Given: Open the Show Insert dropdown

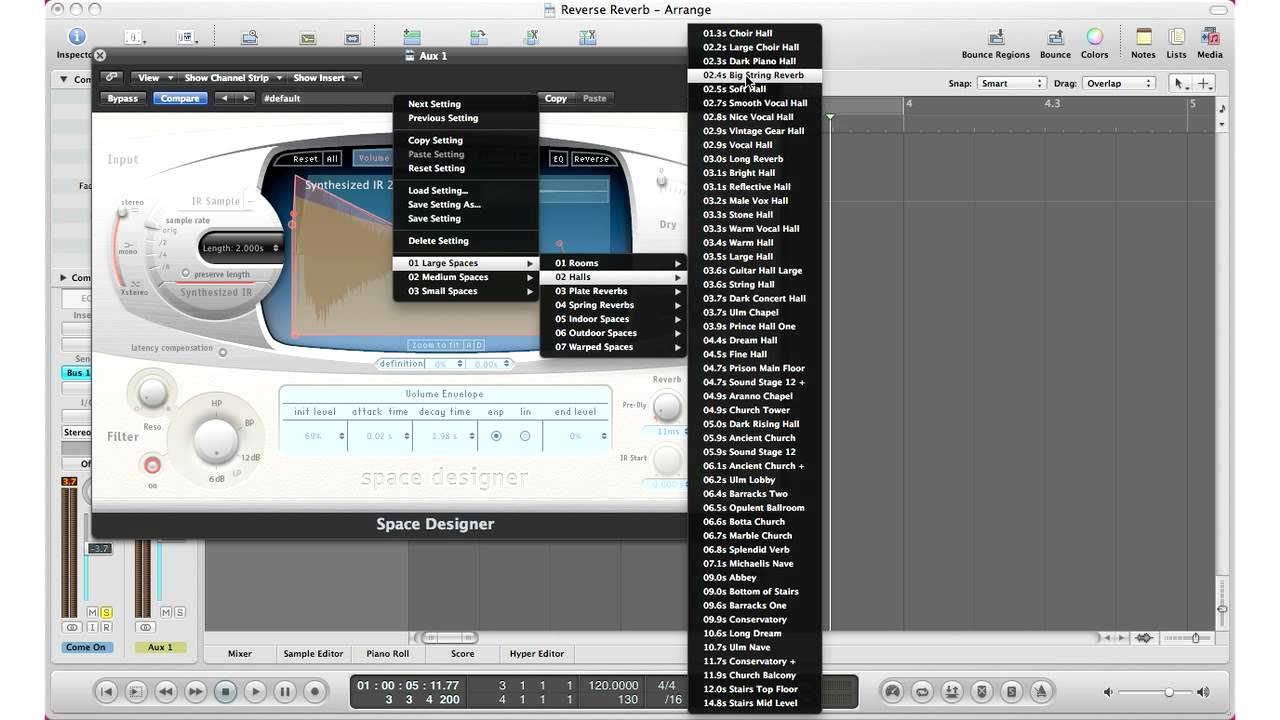Looking at the screenshot, I should [325, 78].
